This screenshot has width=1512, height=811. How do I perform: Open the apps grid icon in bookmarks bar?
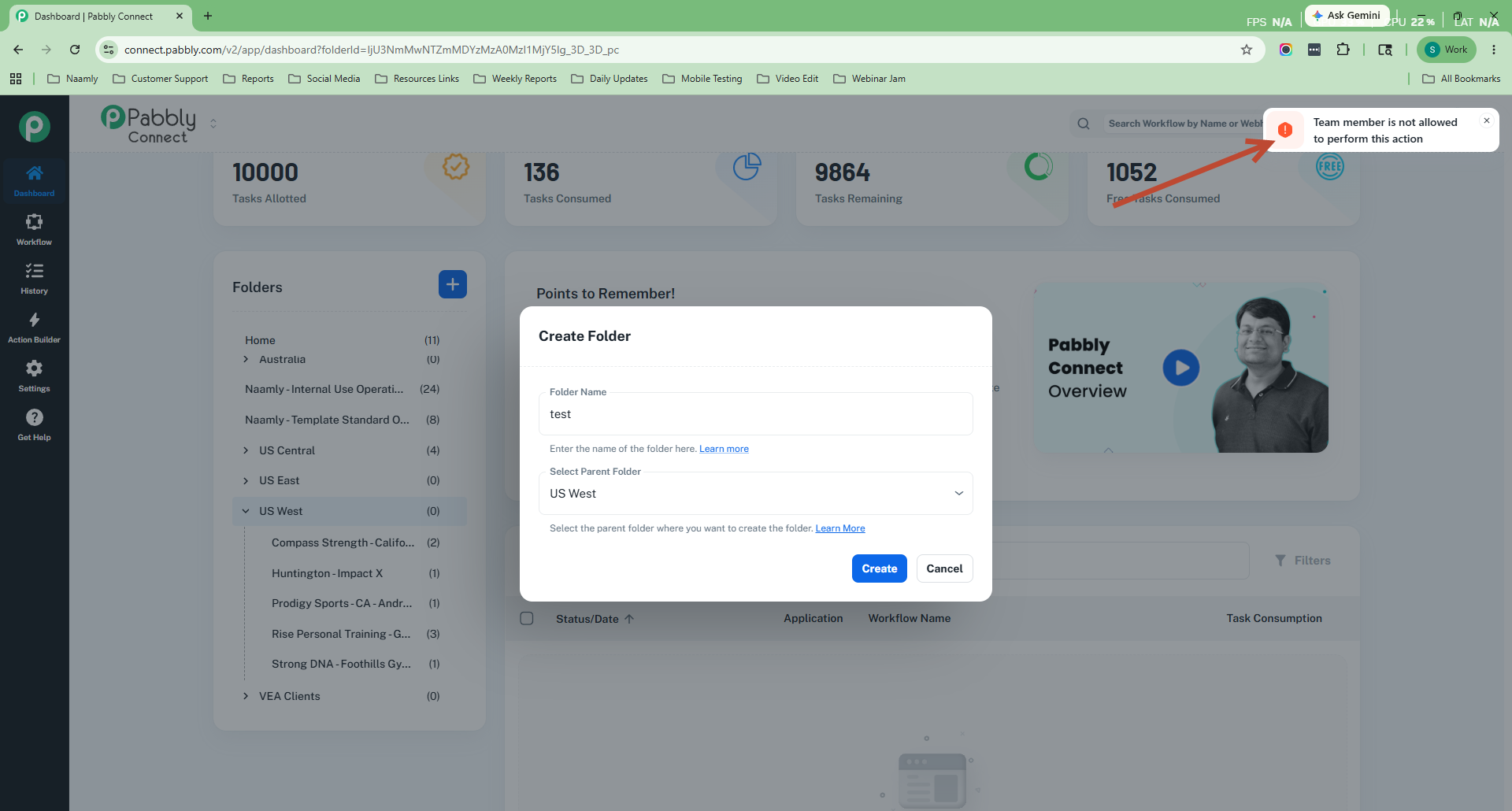pos(16,79)
